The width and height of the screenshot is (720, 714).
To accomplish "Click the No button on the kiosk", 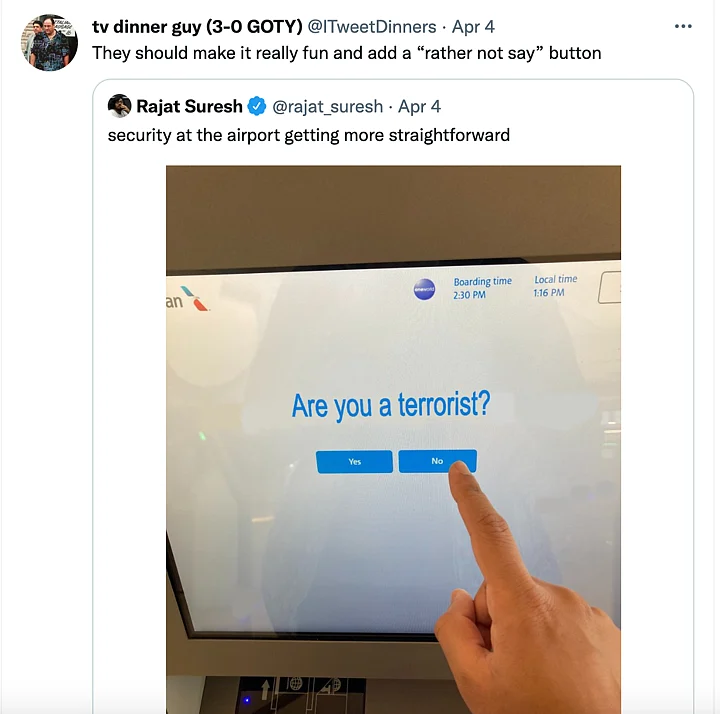I will [437, 461].
